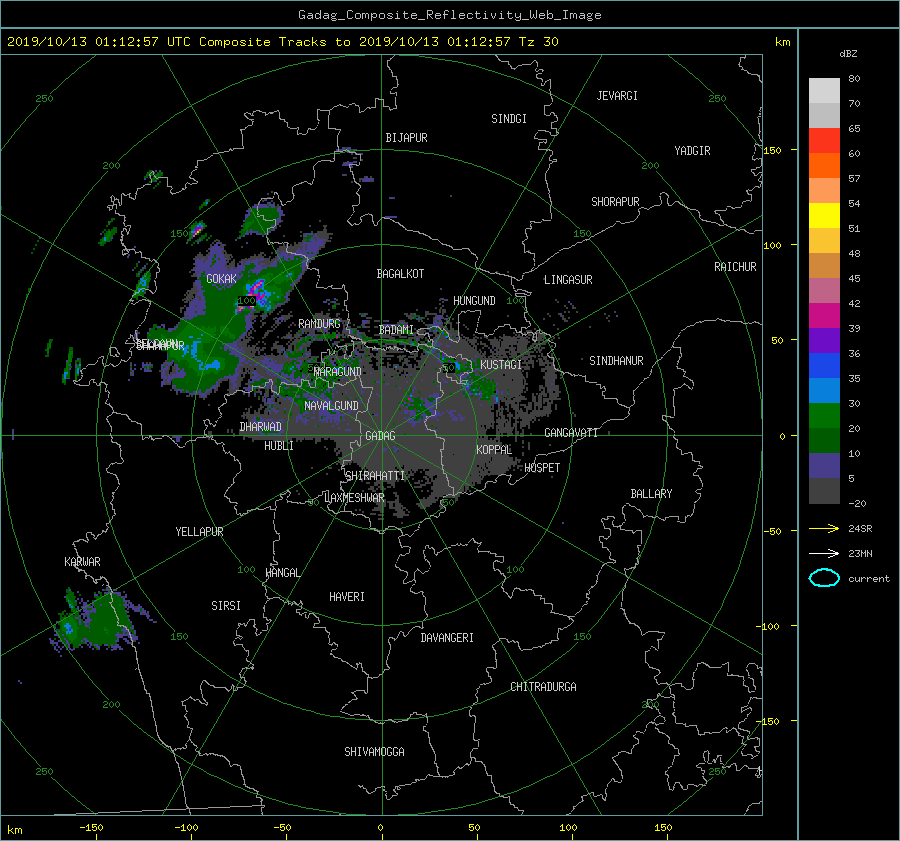Click the BALLARY city label

[651, 494]
